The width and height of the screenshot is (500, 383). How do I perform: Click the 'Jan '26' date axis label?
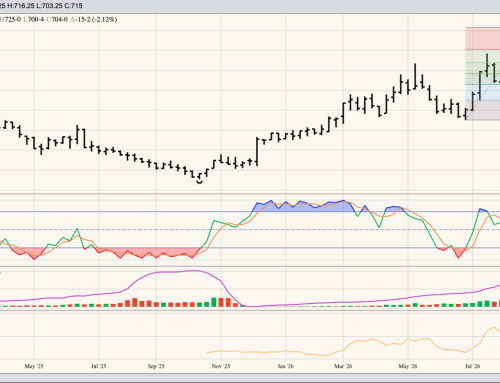coord(286,366)
